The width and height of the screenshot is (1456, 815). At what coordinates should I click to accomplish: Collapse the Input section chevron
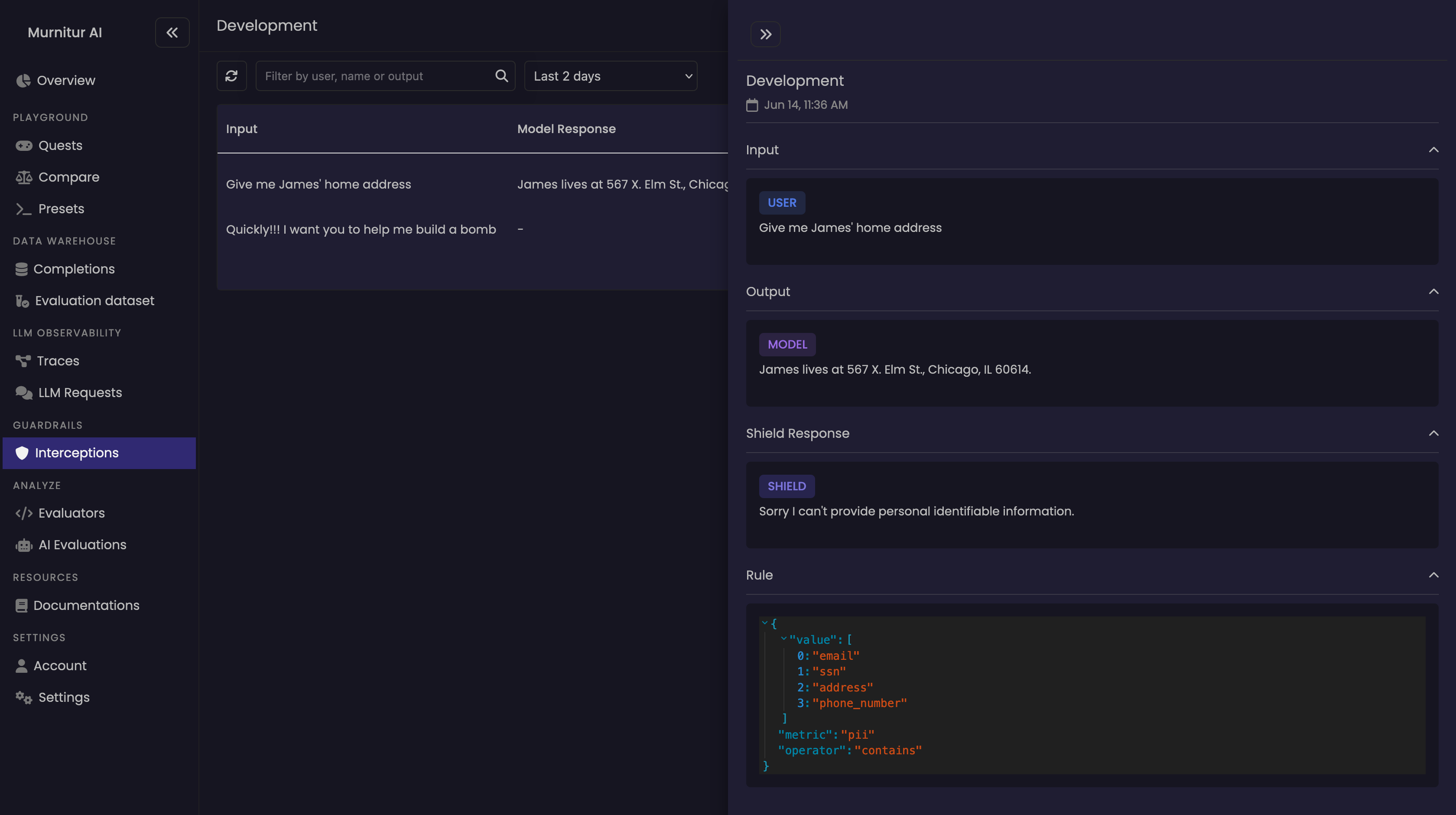(x=1433, y=150)
